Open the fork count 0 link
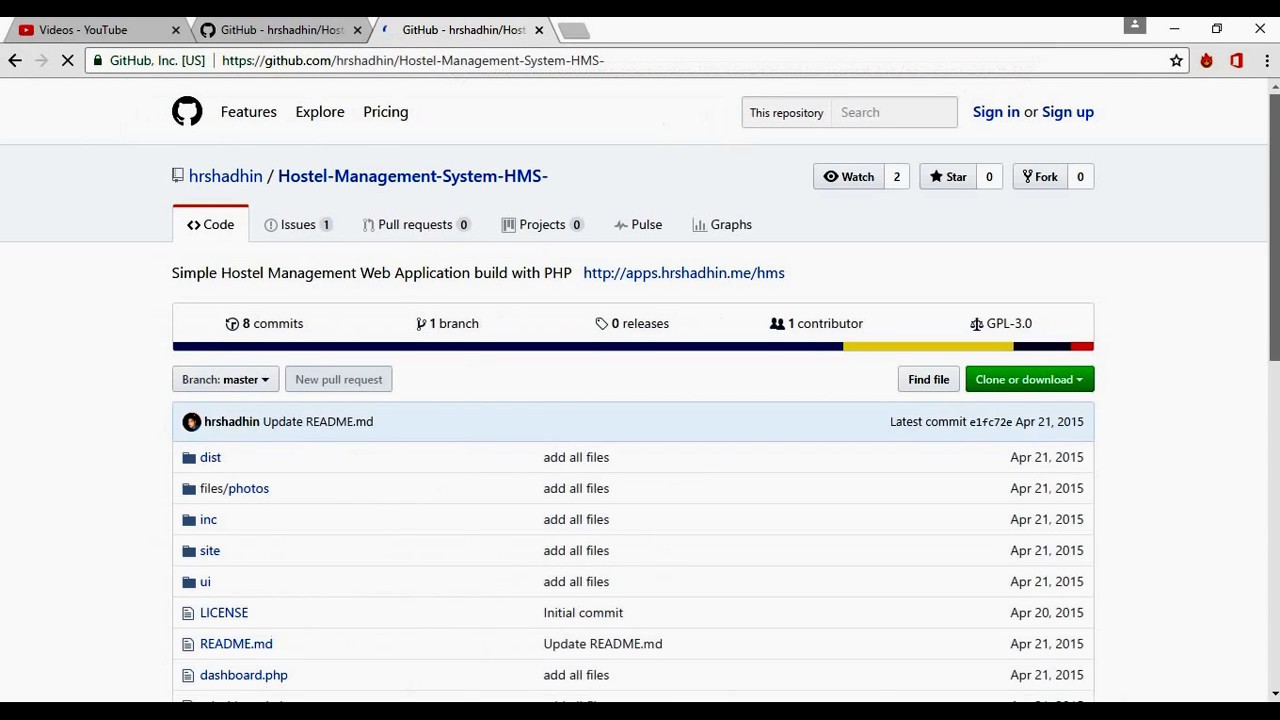Viewport: 1280px width, 720px height. (1080, 177)
